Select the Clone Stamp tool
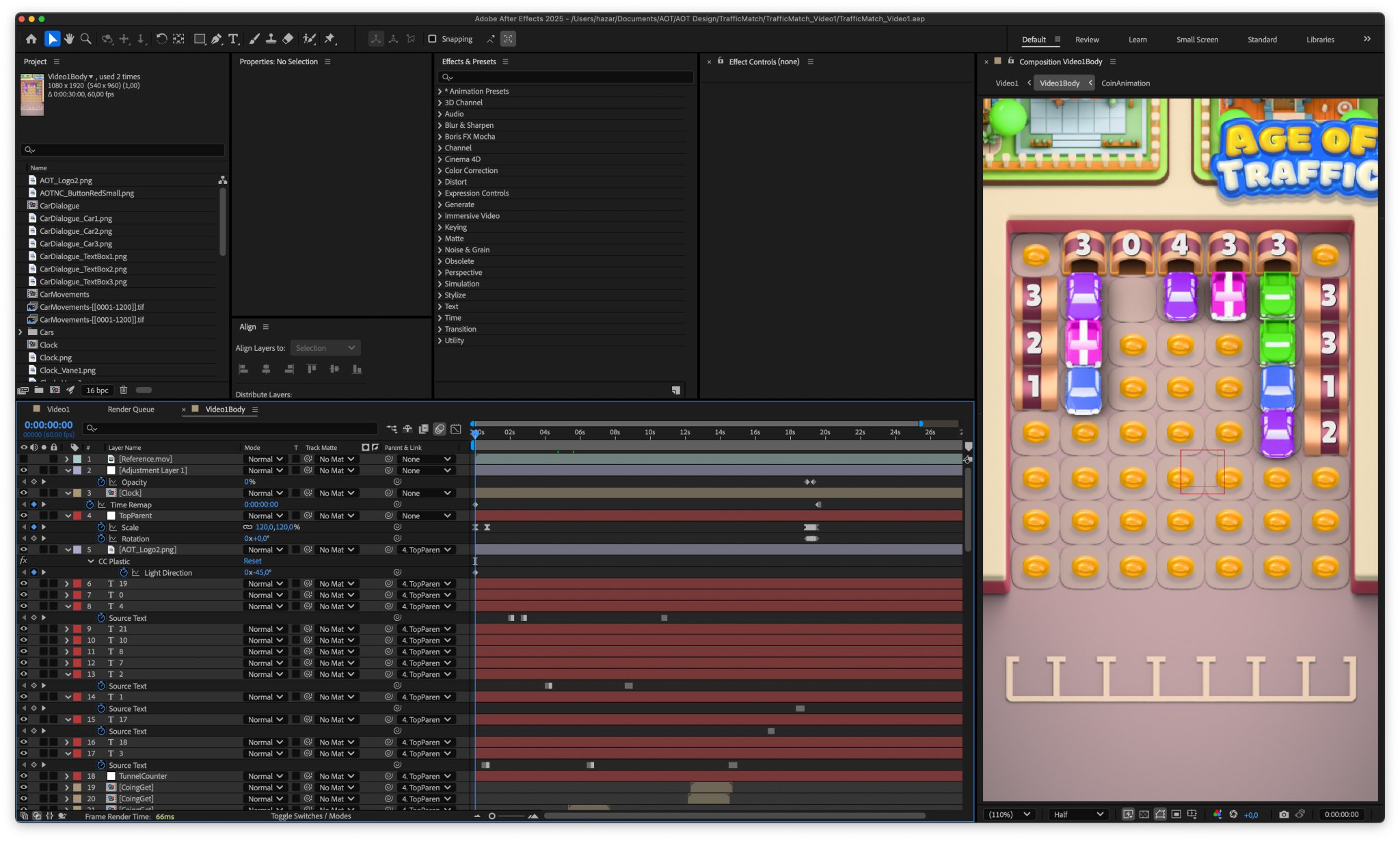 [271, 39]
